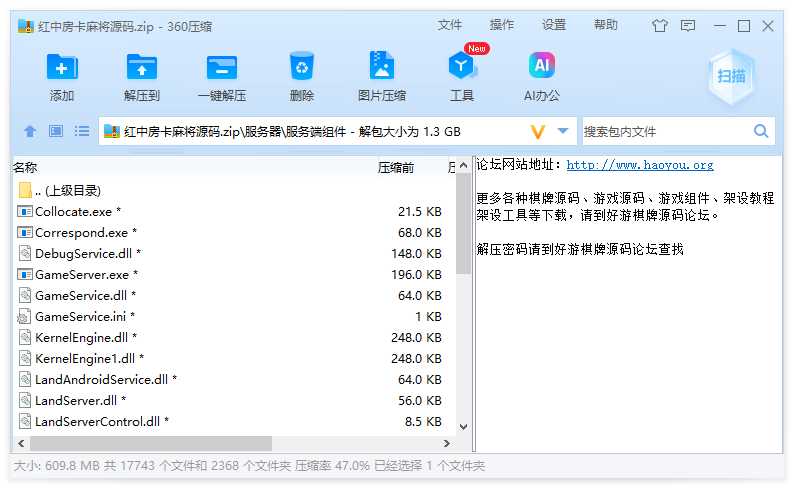Open the 工具 (Tools) icon
Image resolution: width=794 pixels, height=488 pixels.
(462, 66)
